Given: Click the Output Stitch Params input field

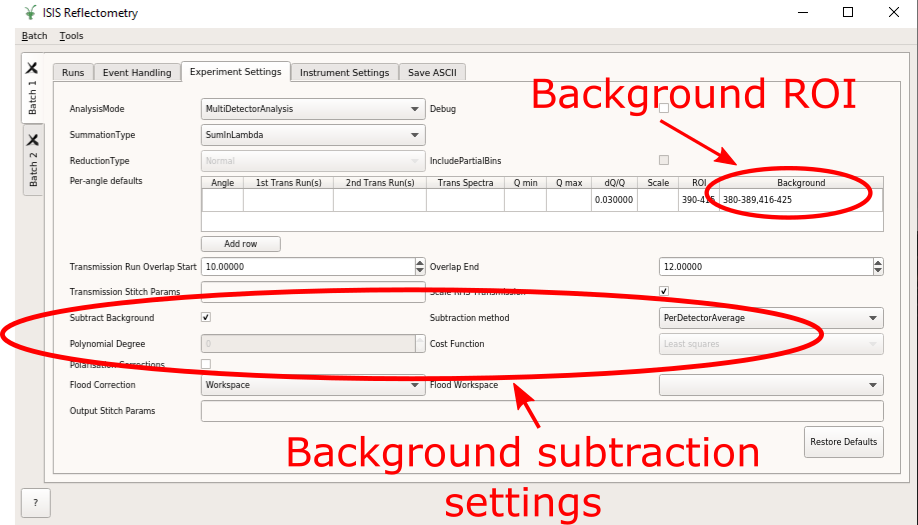Looking at the screenshot, I should [541, 411].
